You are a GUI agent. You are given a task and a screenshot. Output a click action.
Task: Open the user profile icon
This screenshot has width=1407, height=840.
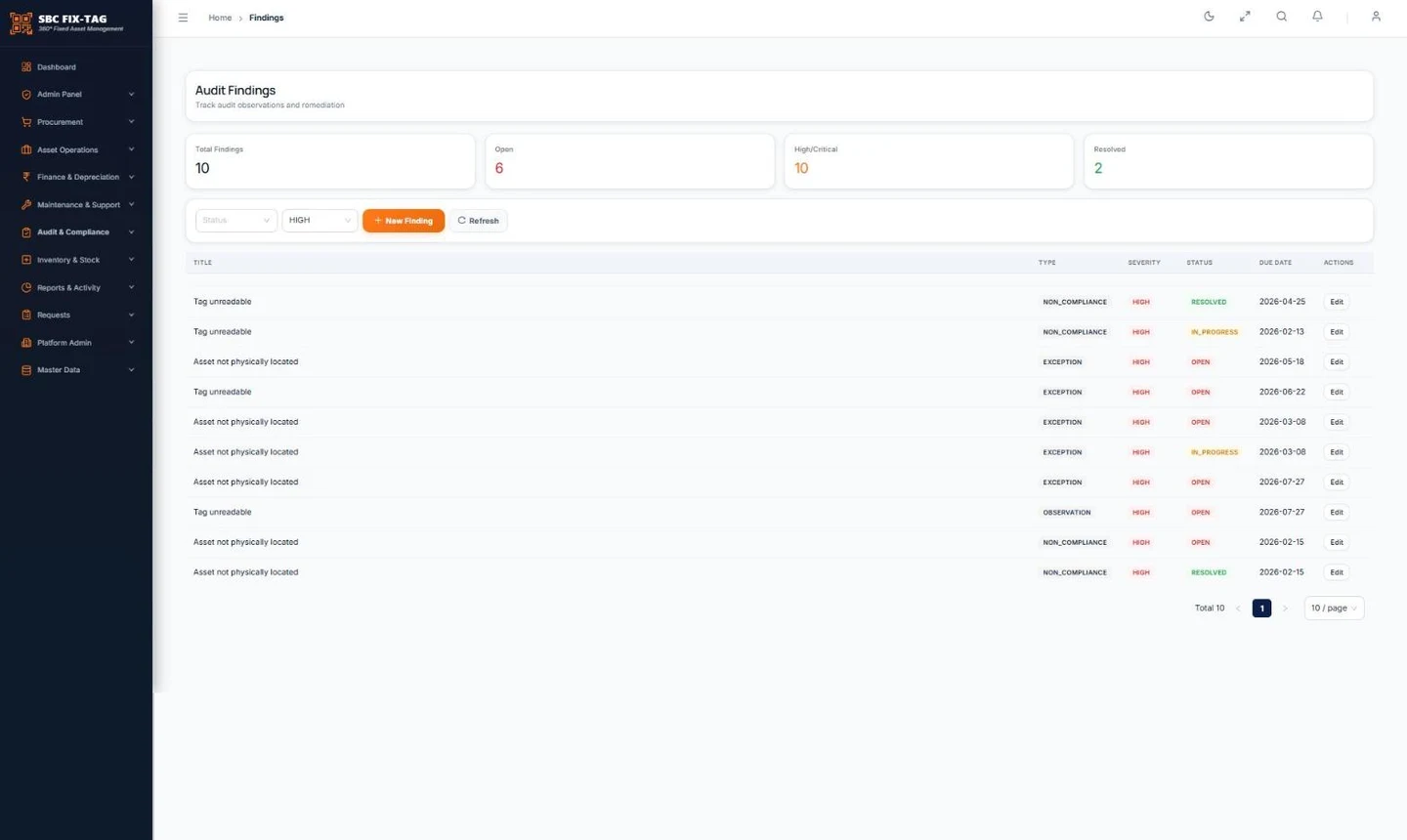point(1376,17)
